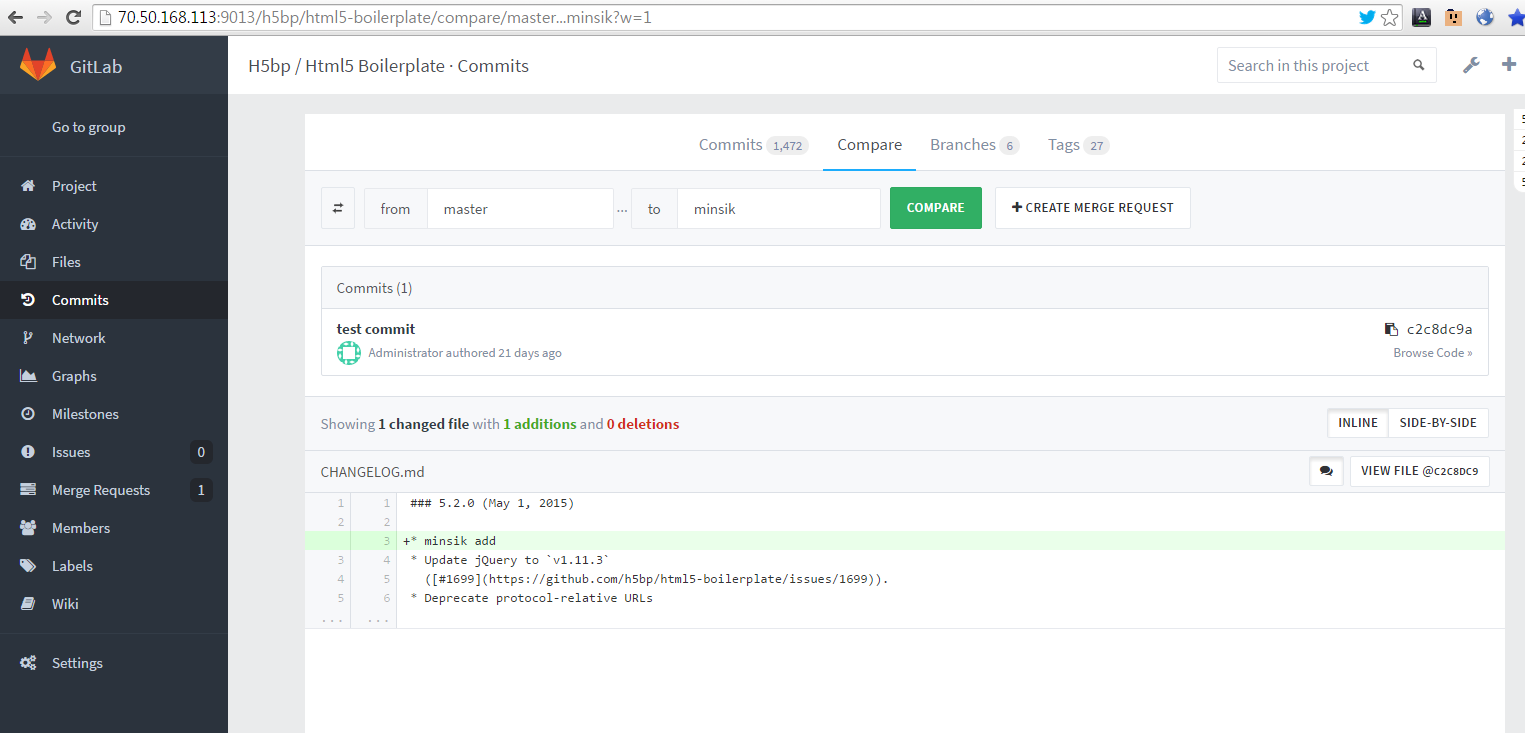Open the Milestones section

point(85,413)
